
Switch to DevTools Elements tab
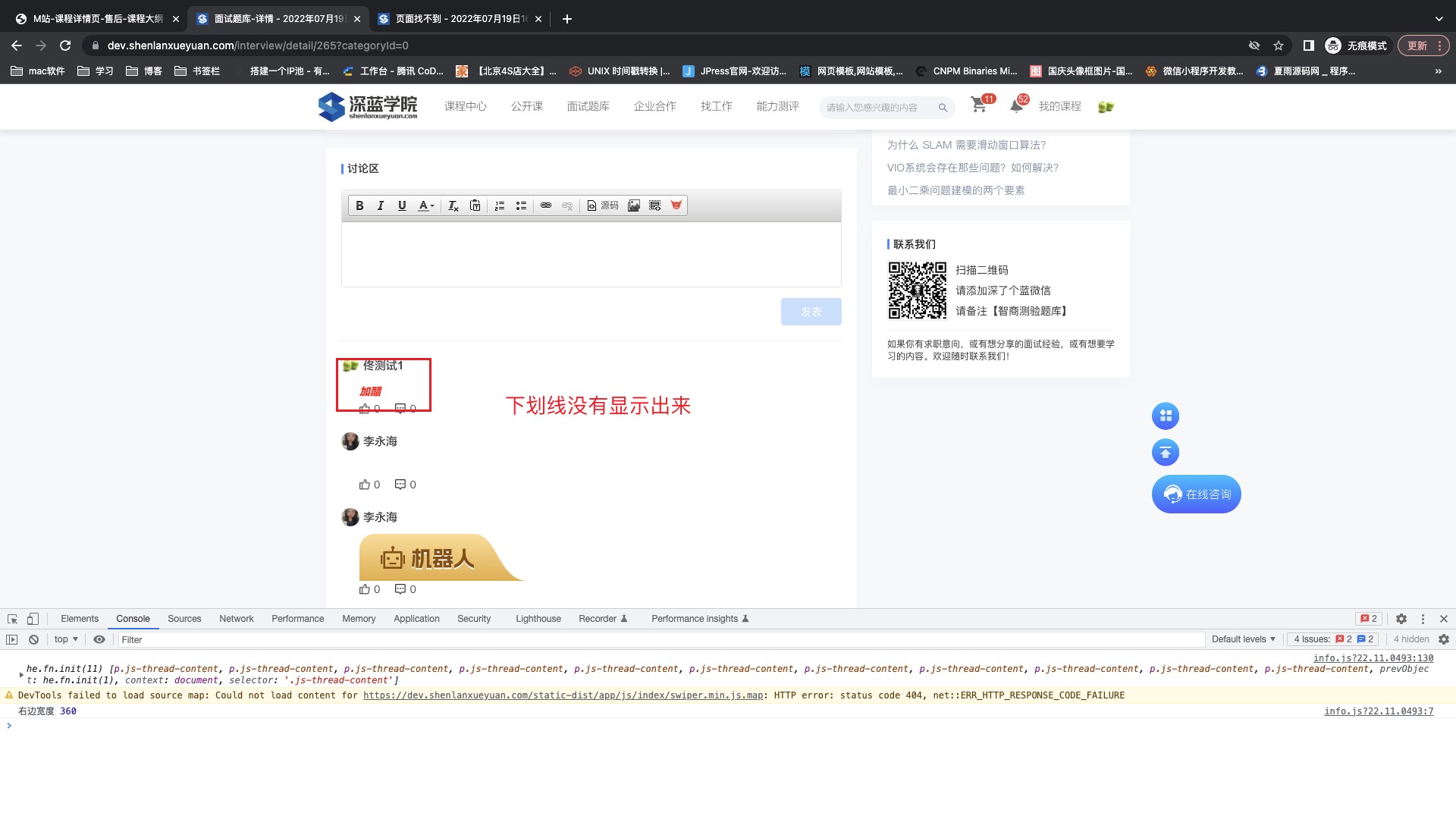(80, 619)
